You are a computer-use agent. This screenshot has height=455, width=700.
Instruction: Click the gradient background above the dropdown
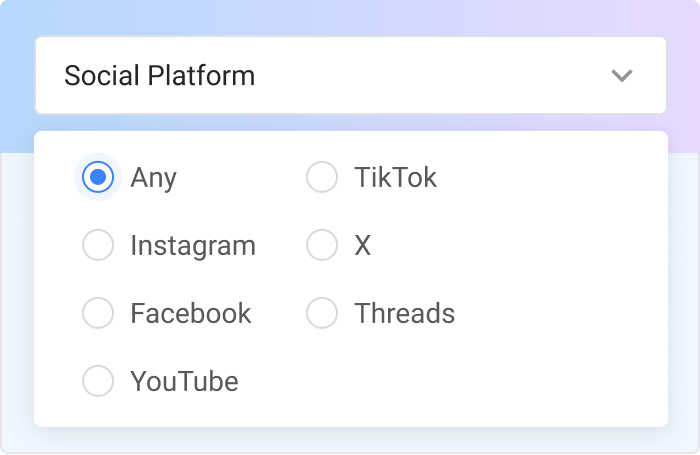point(350,16)
